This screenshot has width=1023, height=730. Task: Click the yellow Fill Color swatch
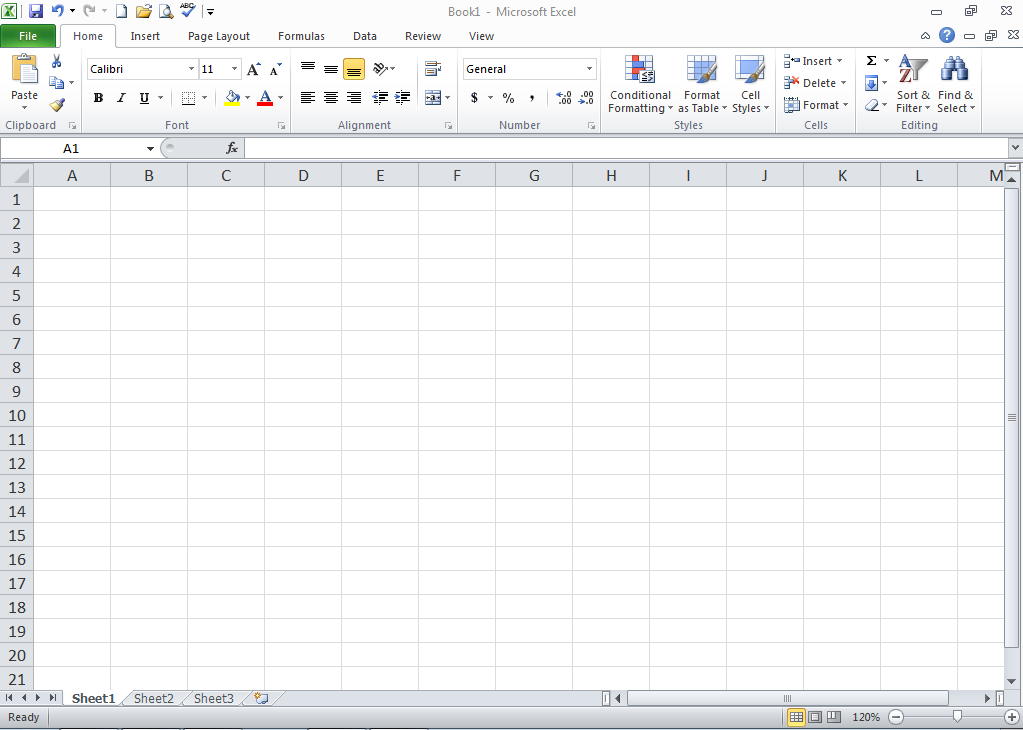pos(232,98)
